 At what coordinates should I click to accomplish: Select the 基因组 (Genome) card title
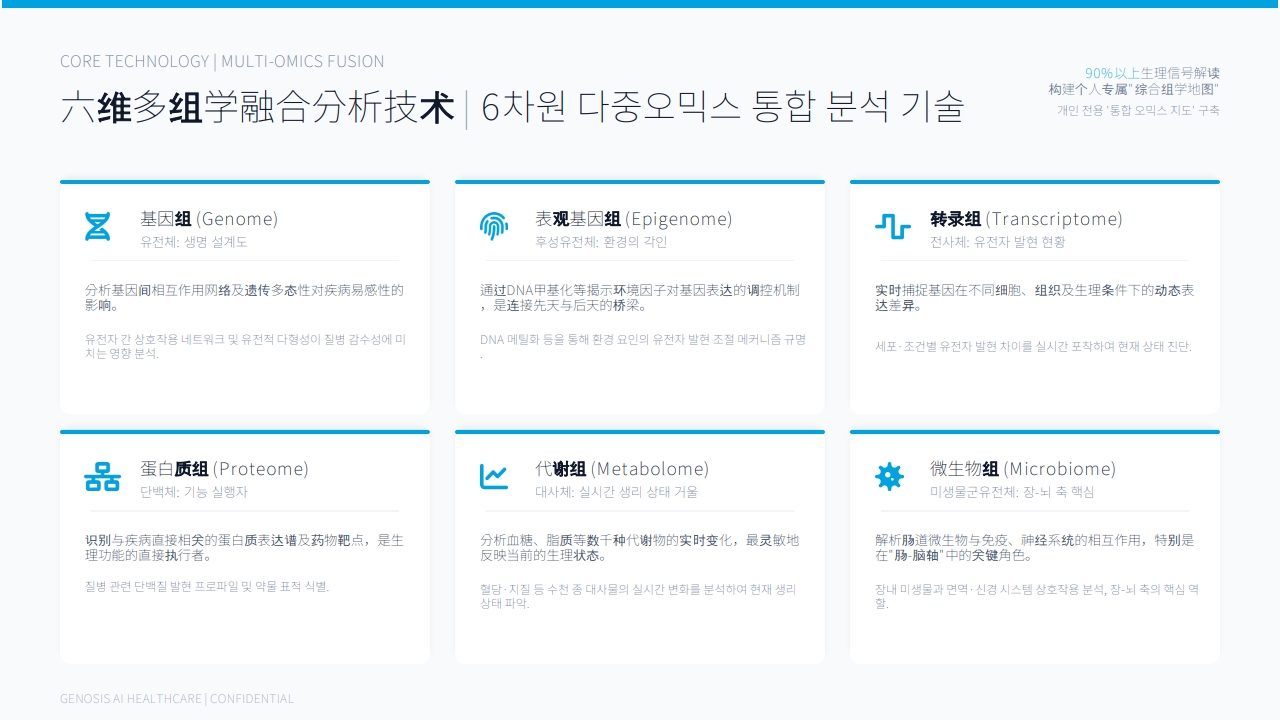point(209,219)
